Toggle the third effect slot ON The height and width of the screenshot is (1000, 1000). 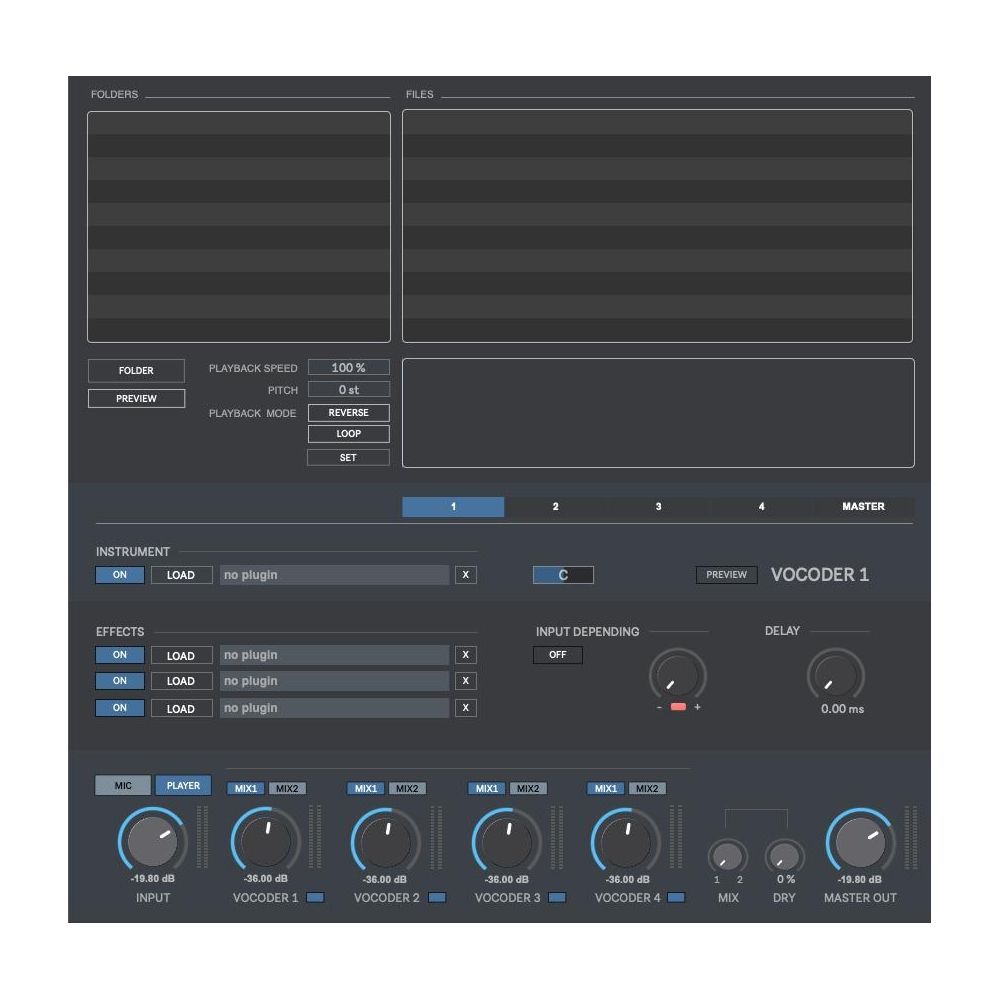tap(119, 708)
